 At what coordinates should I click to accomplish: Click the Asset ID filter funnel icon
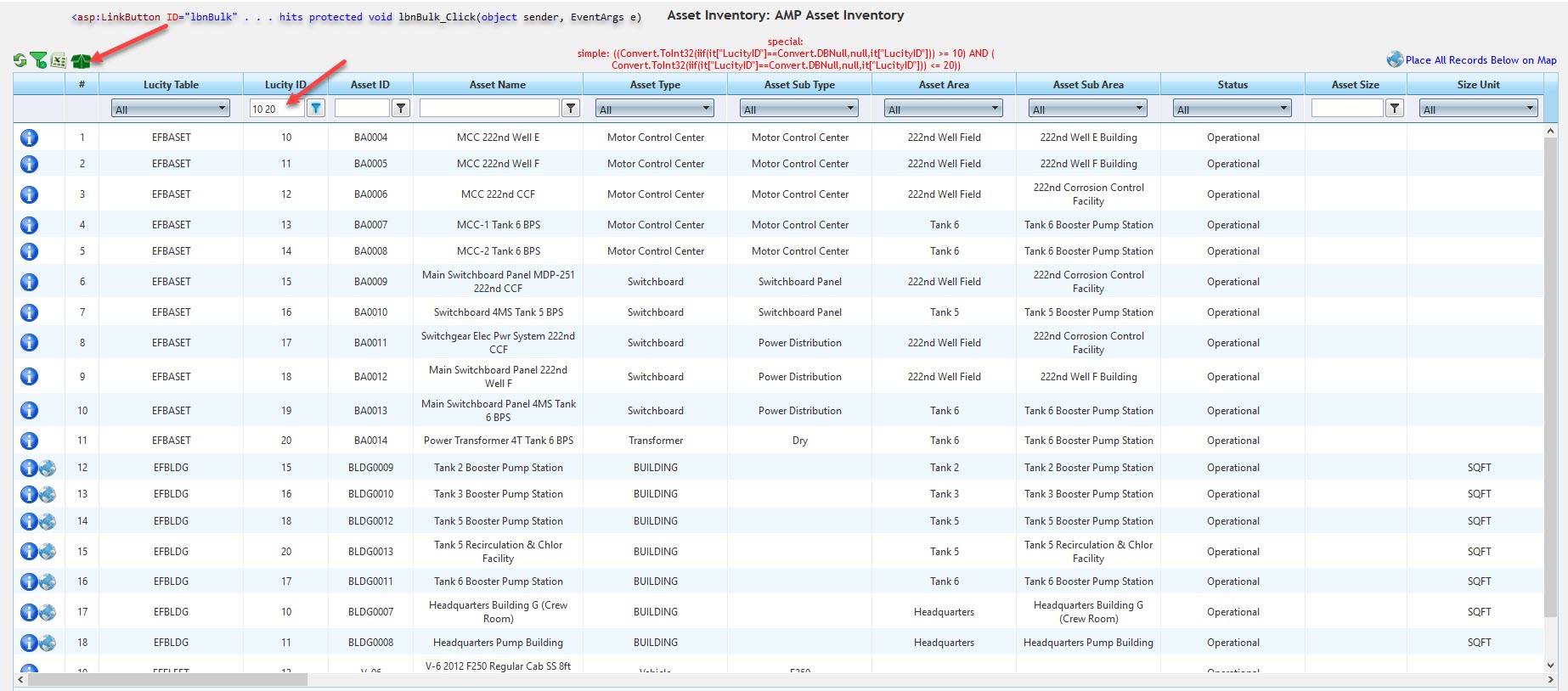tap(401, 108)
